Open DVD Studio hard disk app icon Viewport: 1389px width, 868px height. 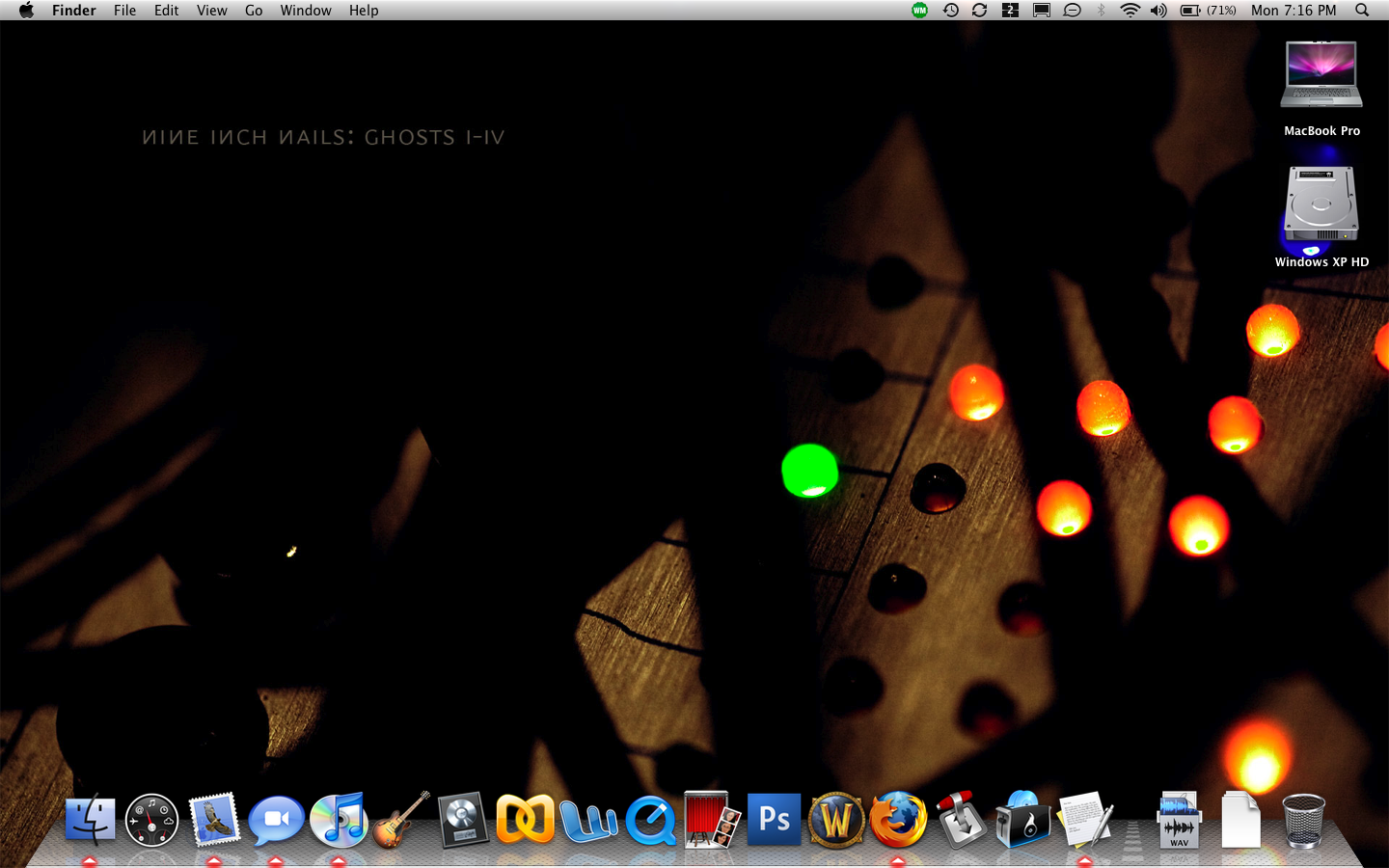(x=463, y=821)
